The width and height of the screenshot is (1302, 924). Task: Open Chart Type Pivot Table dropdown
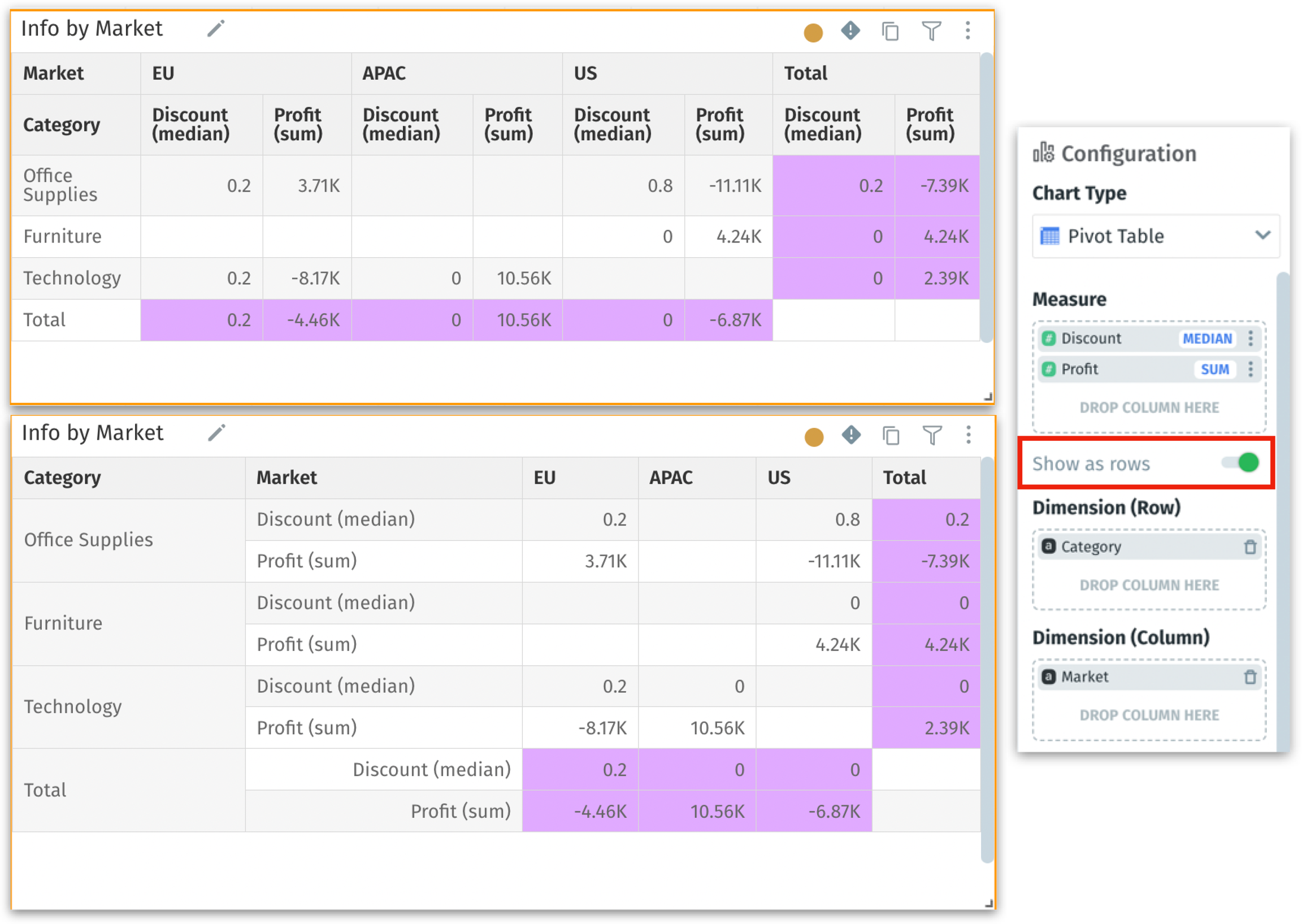(1155, 236)
